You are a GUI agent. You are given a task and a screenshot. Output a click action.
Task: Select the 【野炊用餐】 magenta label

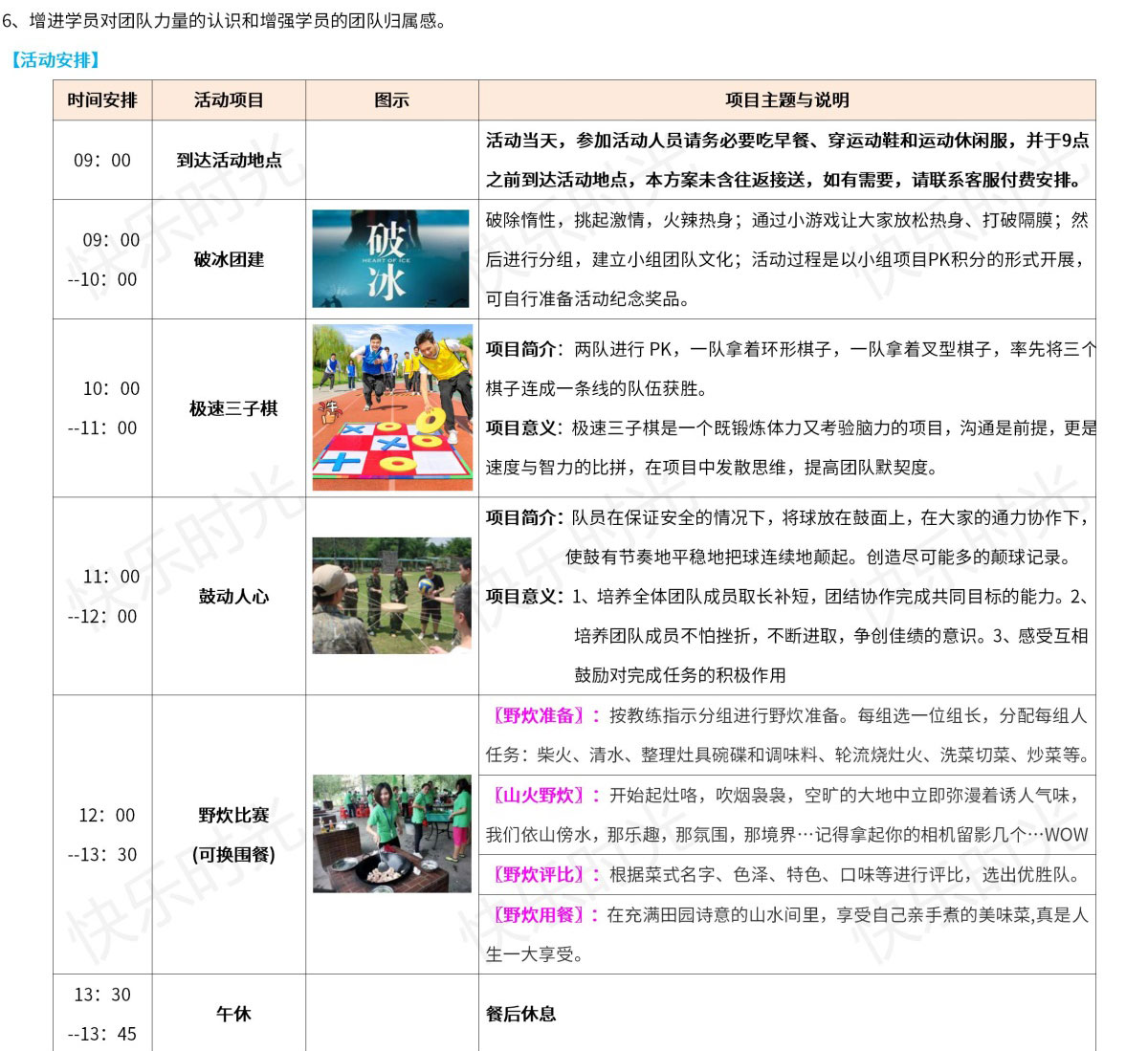pos(542,914)
